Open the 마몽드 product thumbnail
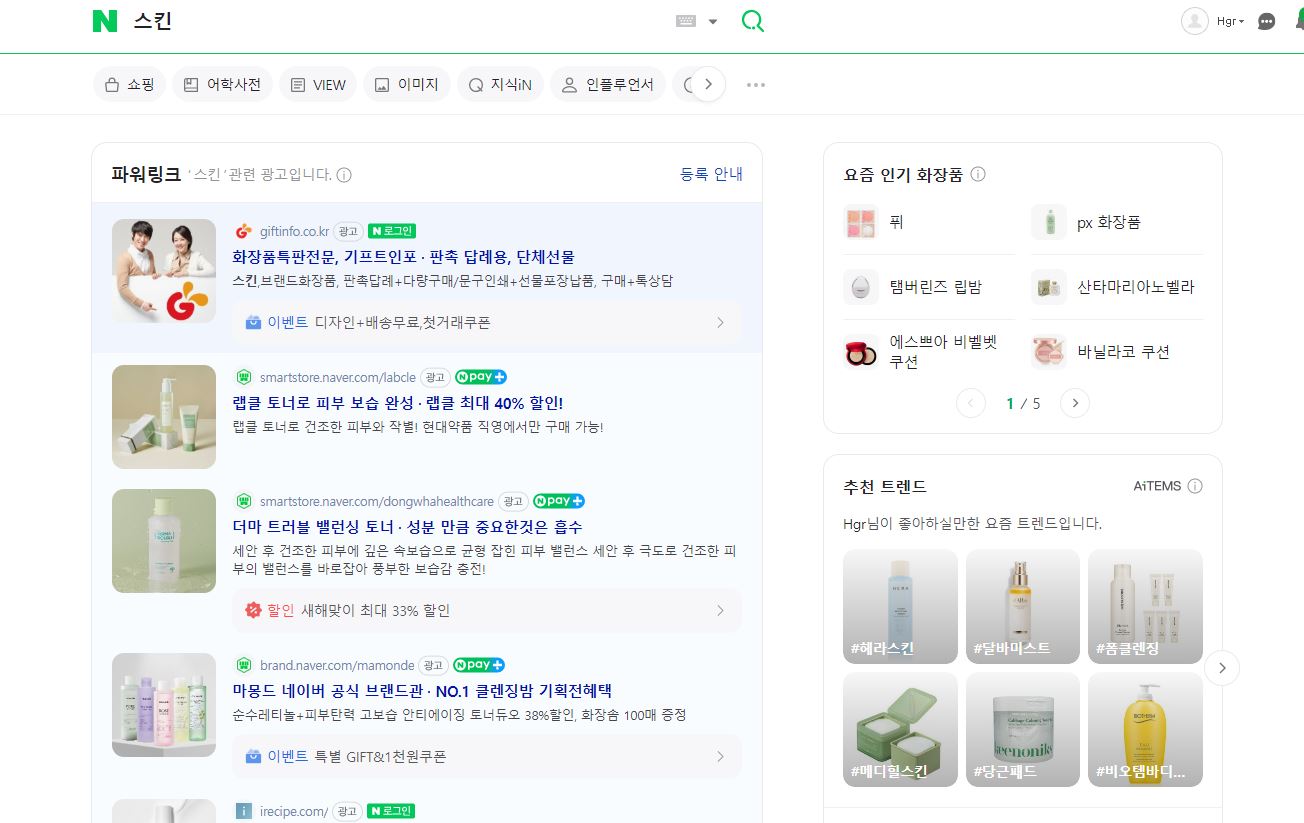1304x823 pixels. [x=164, y=705]
